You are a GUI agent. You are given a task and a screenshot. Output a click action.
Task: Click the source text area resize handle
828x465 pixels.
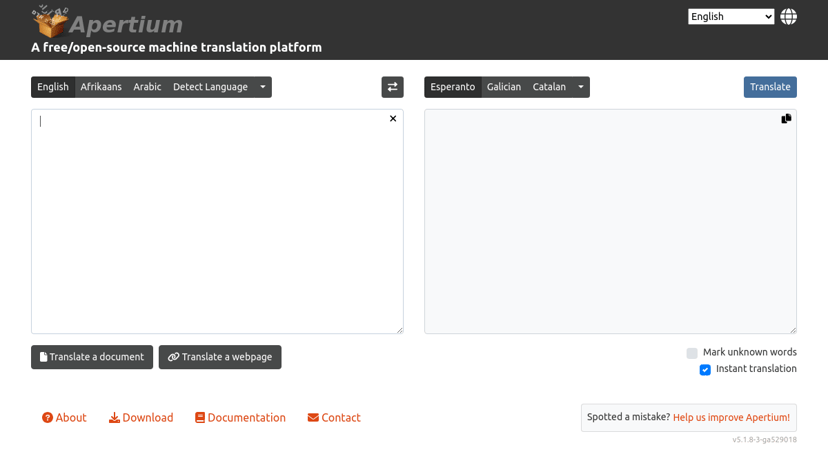400,330
